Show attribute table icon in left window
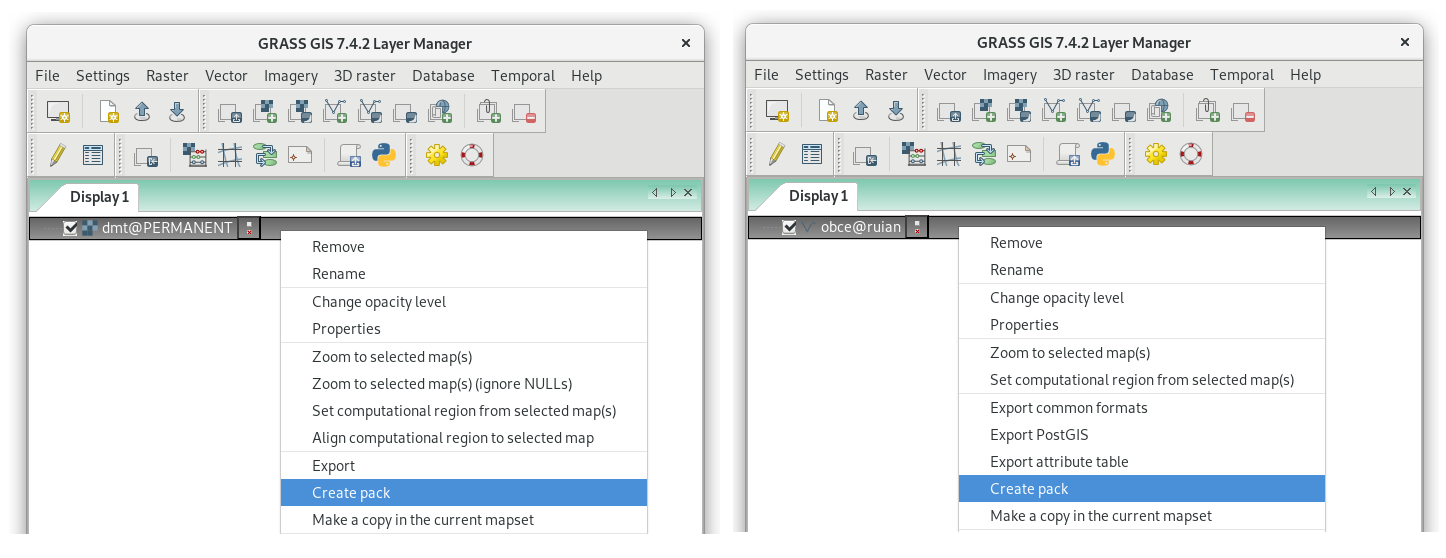Viewport: 1446px width, 558px height. tap(93, 155)
